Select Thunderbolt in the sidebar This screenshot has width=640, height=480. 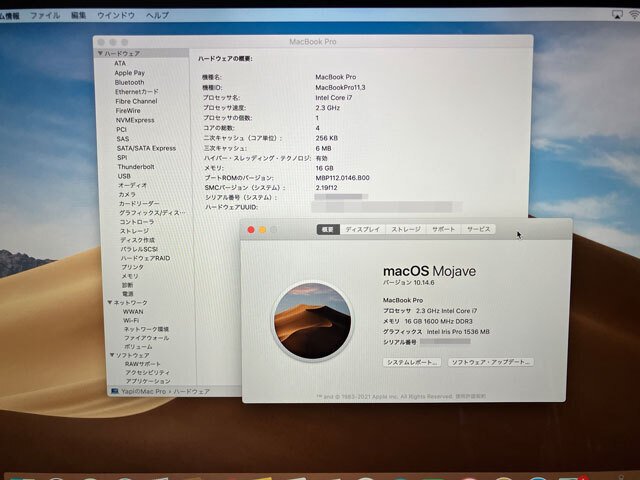point(136,167)
